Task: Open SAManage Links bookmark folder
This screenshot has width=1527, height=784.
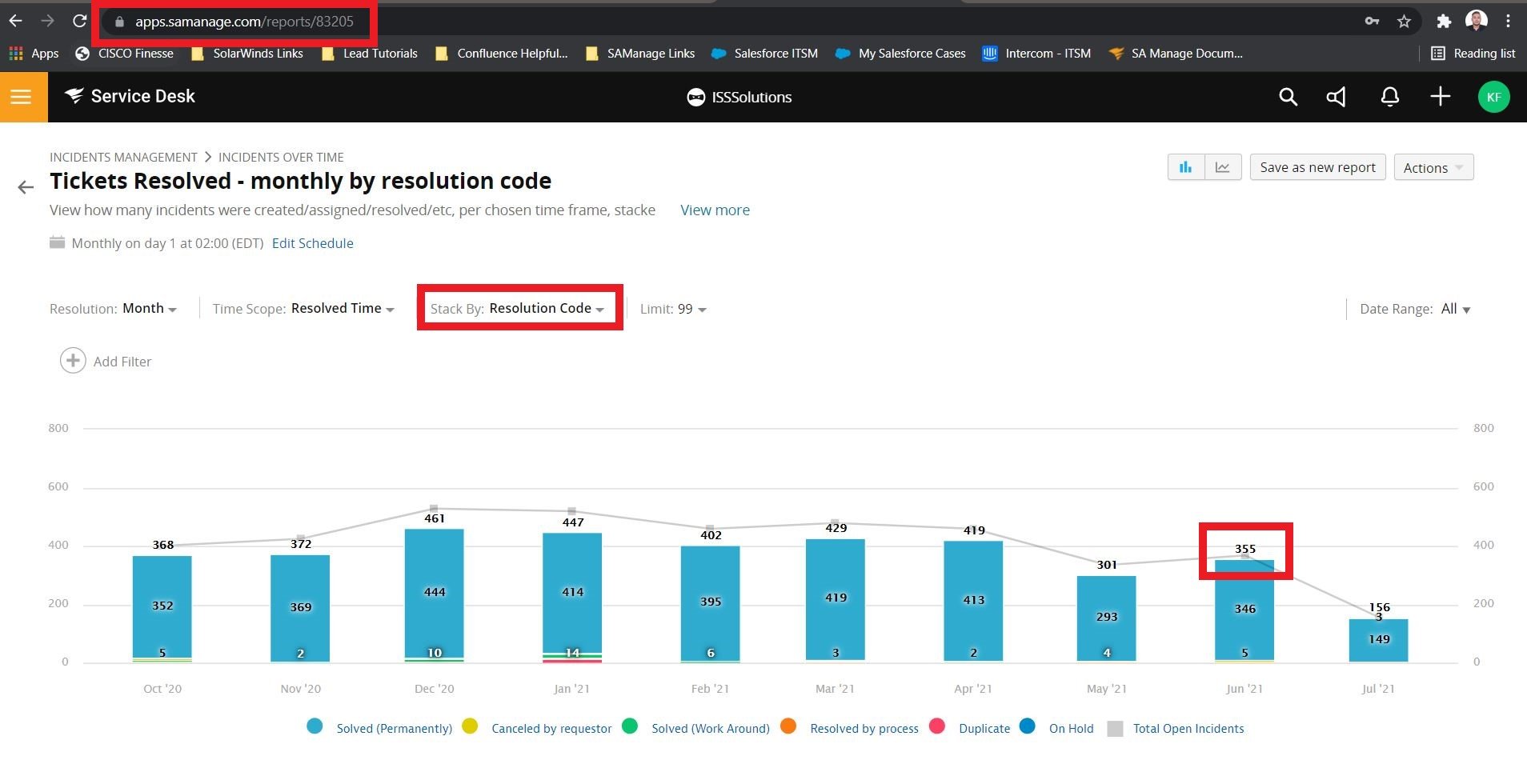Action: click(640, 54)
